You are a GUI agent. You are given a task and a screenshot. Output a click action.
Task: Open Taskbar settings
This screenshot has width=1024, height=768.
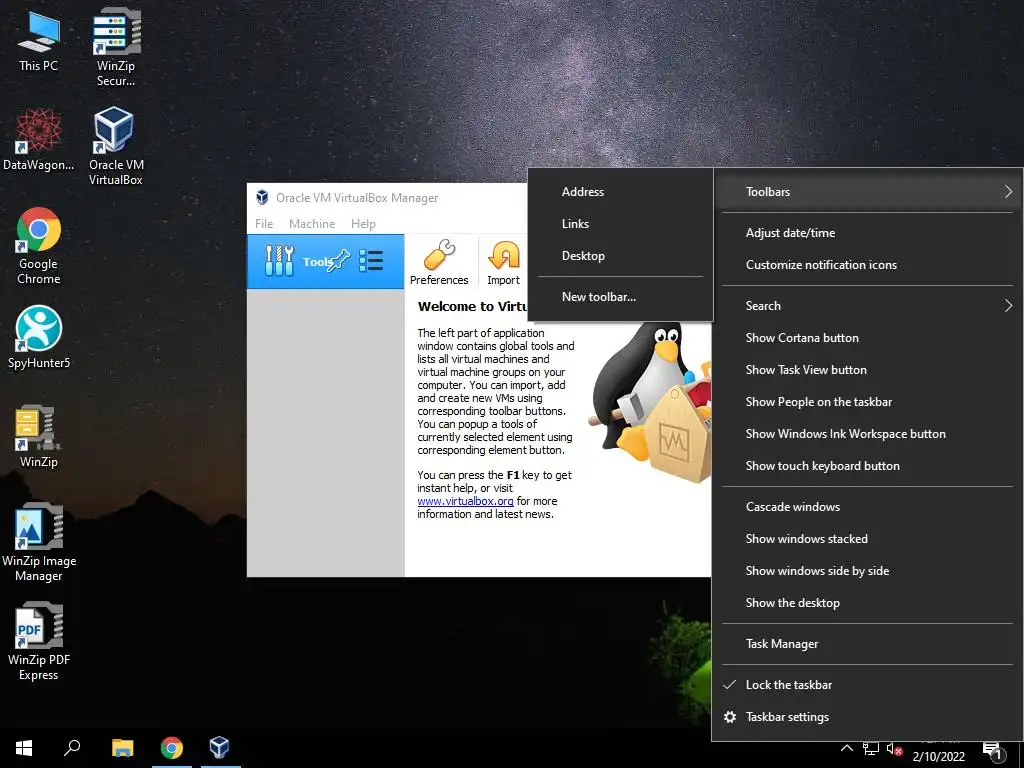click(867, 717)
